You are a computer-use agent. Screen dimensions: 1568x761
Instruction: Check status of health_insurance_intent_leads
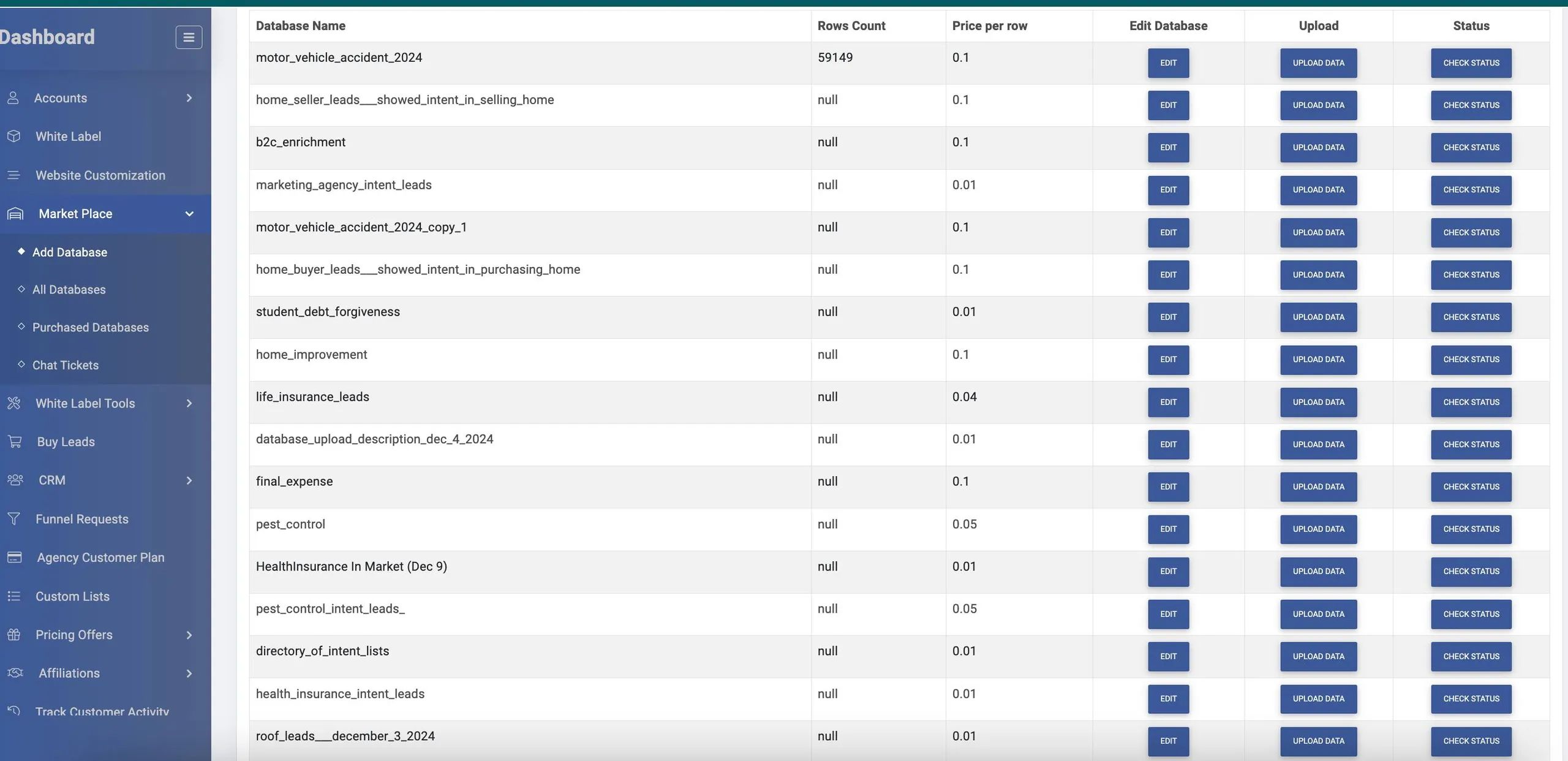click(1471, 699)
